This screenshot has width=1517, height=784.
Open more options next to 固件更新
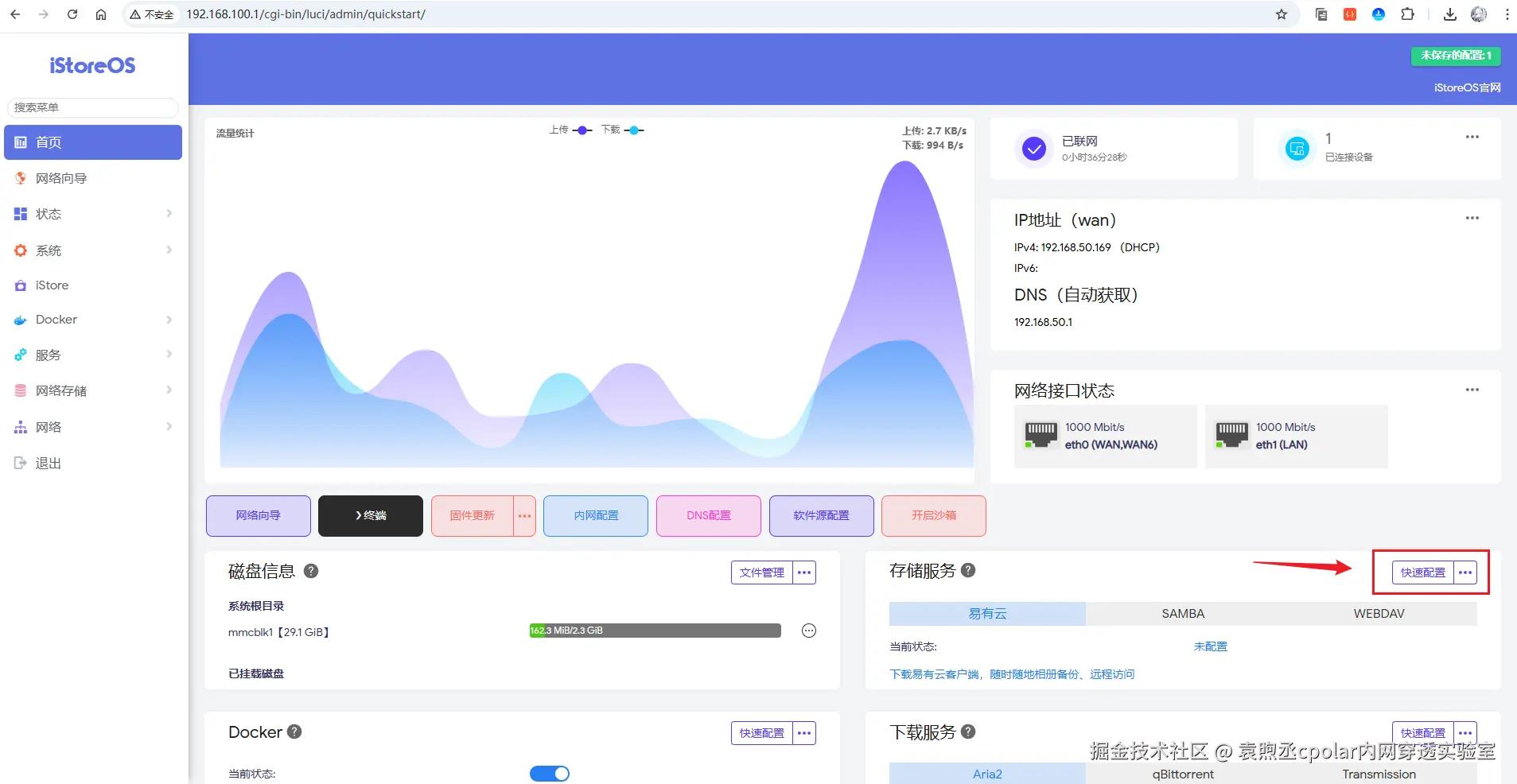coord(524,516)
